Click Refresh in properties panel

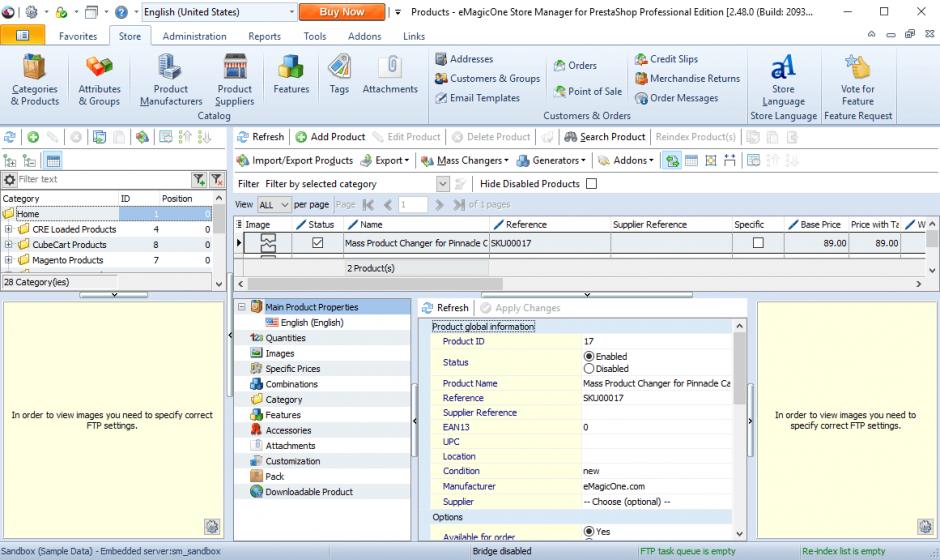coord(445,308)
